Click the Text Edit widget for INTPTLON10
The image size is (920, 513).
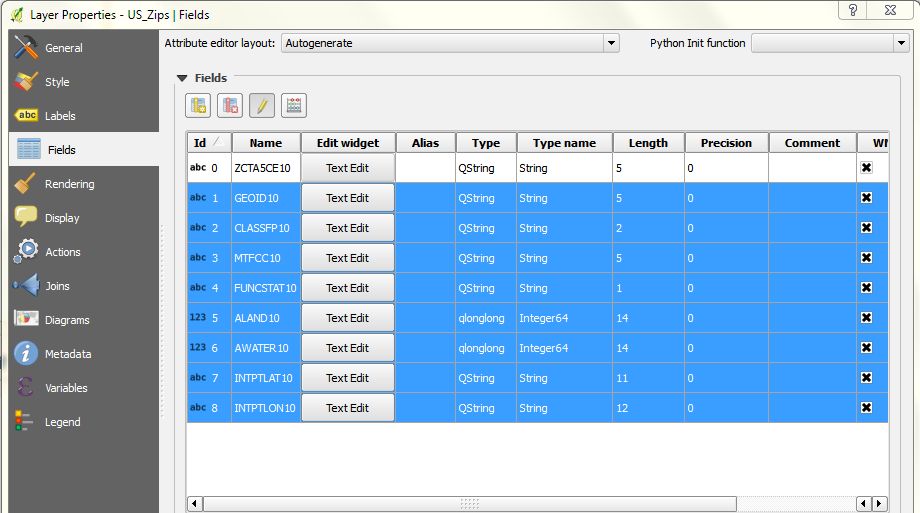(x=347, y=407)
